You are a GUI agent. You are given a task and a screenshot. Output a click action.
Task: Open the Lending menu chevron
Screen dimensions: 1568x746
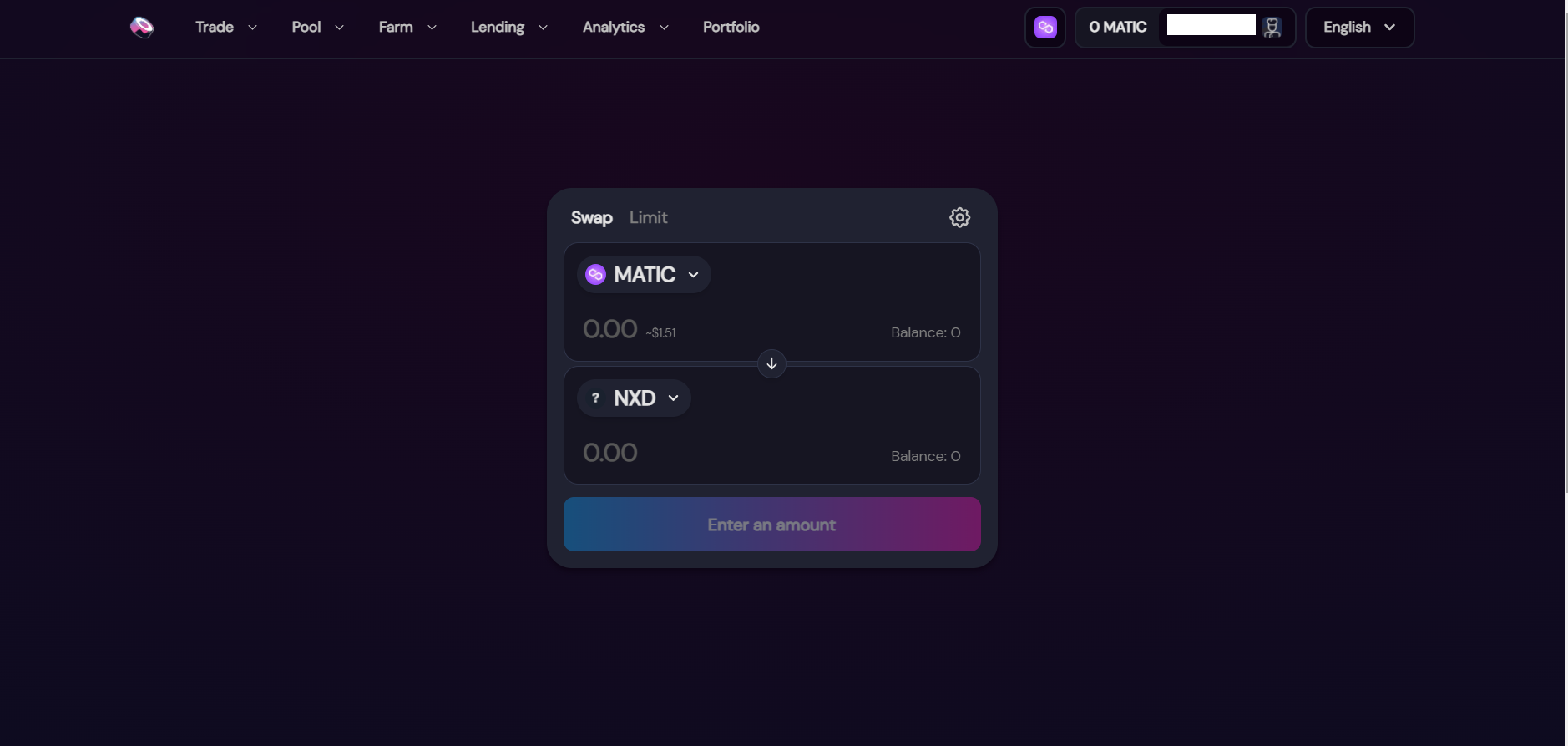pos(543,28)
